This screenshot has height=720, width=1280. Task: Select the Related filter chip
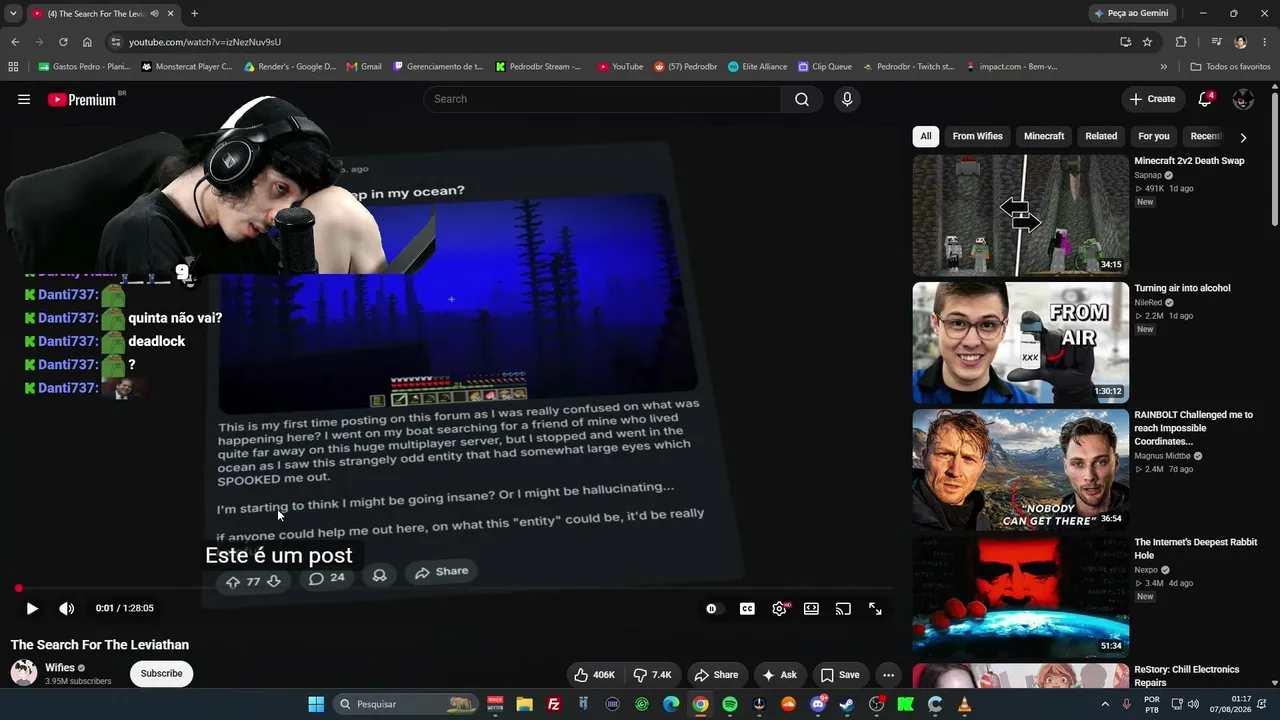[x=1101, y=136]
